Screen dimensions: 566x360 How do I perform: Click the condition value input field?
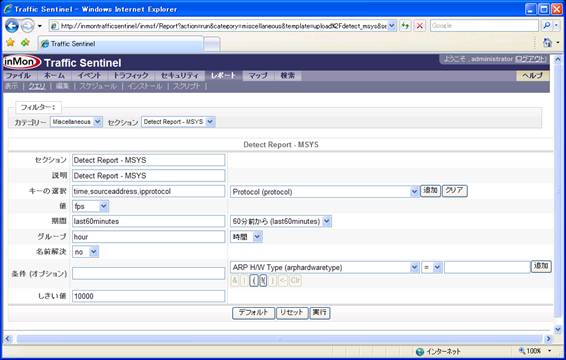pos(487,267)
